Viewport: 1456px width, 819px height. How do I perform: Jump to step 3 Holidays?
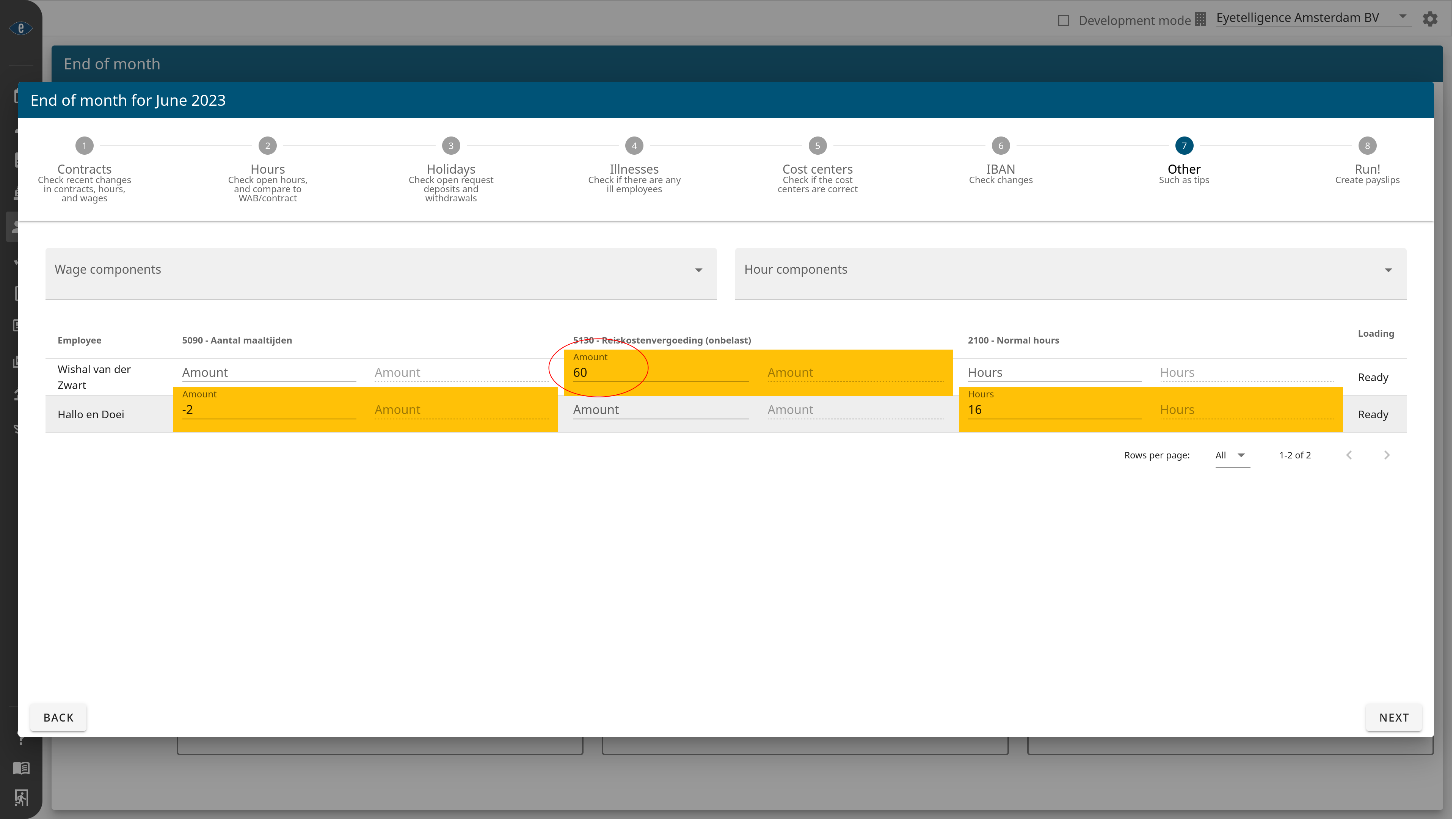tap(450, 169)
